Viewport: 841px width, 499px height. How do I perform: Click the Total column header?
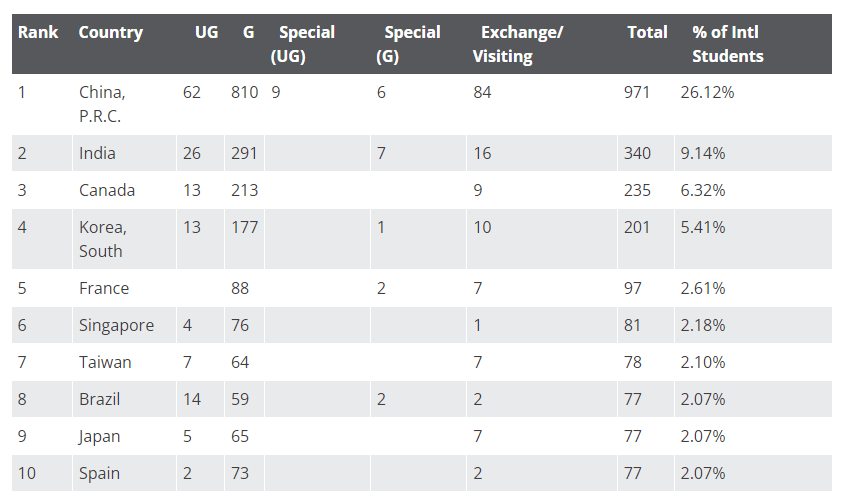[x=647, y=32]
